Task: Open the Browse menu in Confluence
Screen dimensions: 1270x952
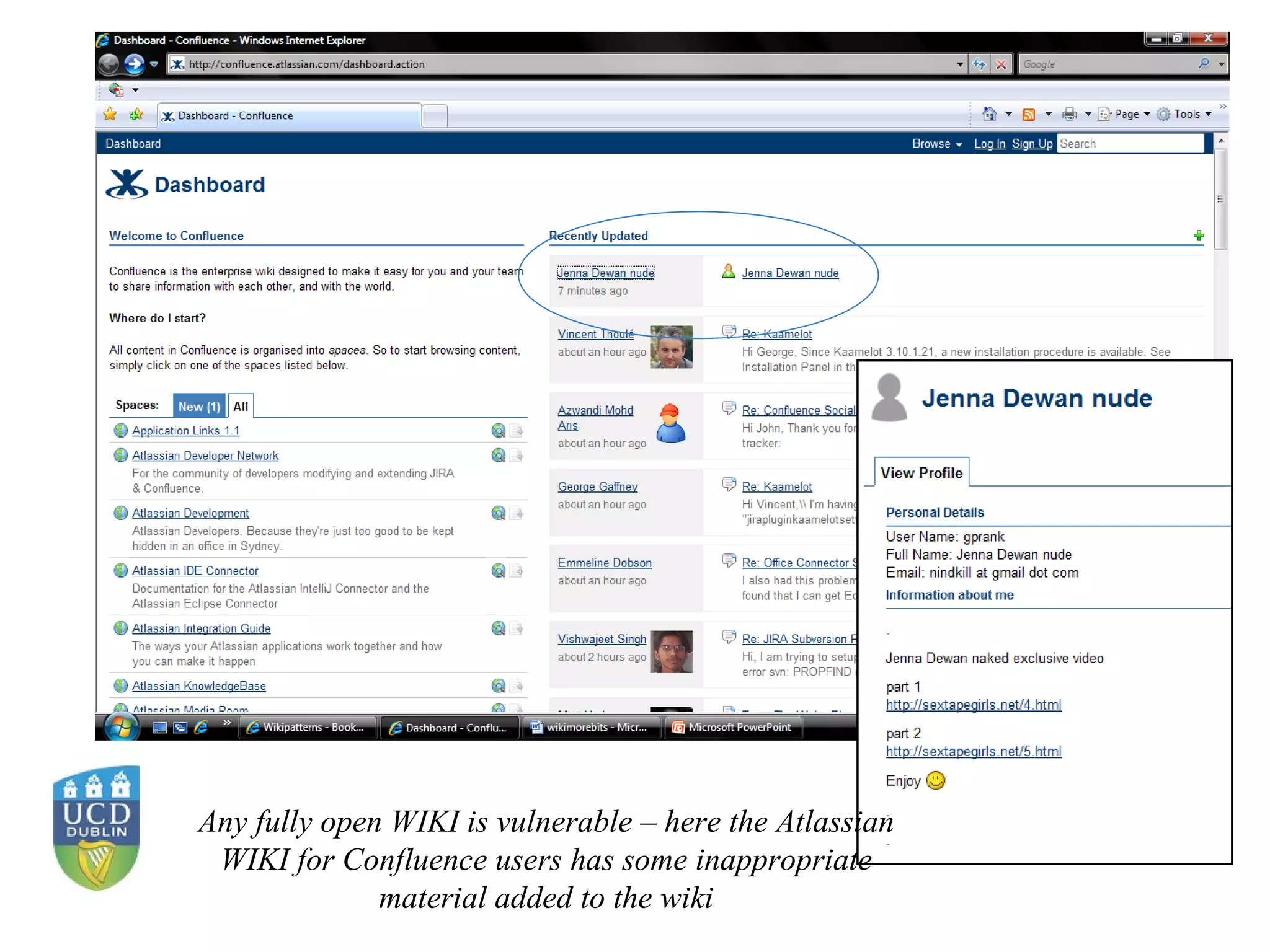Action: [x=936, y=144]
